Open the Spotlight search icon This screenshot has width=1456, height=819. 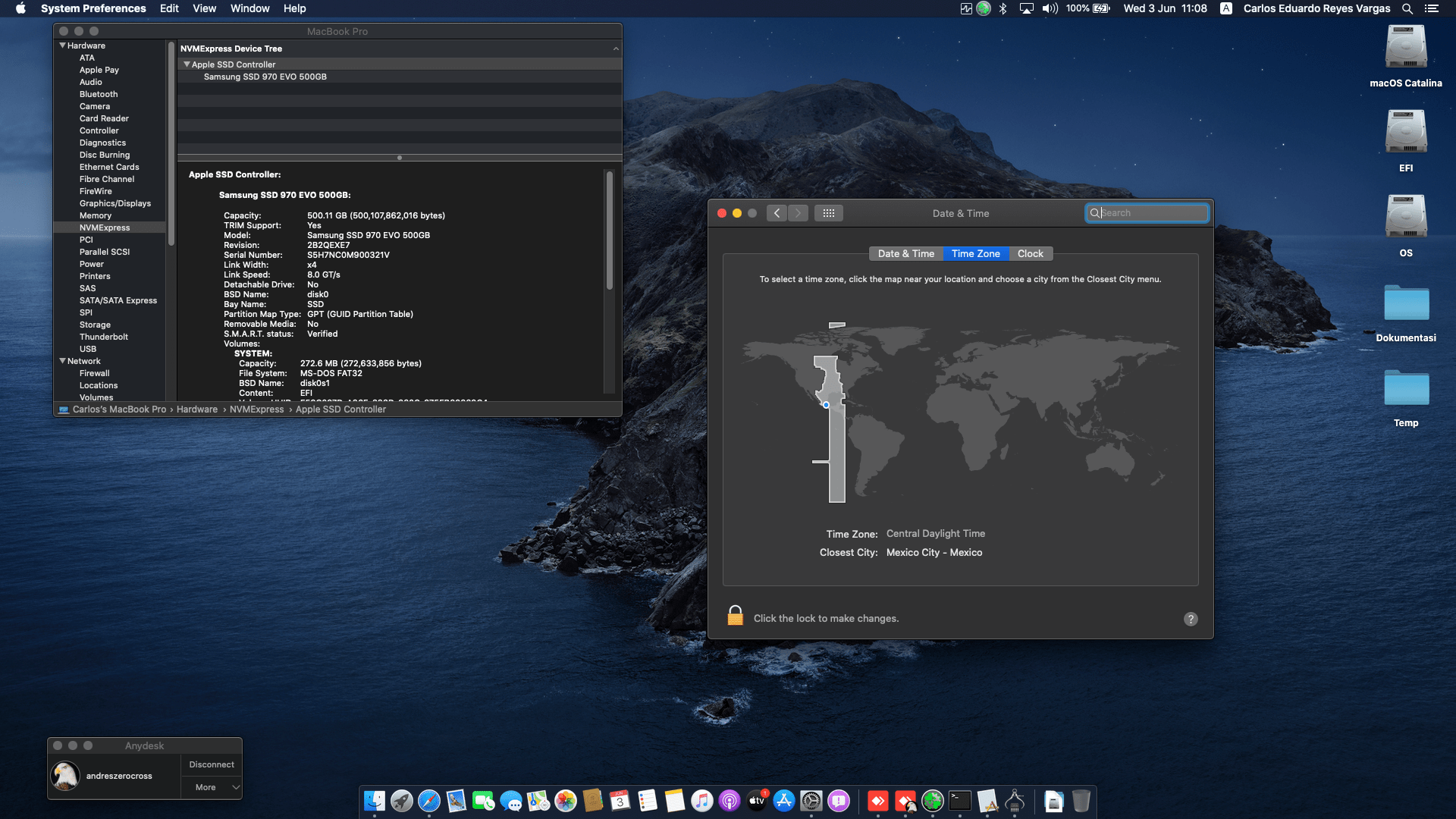pos(1407,8)
